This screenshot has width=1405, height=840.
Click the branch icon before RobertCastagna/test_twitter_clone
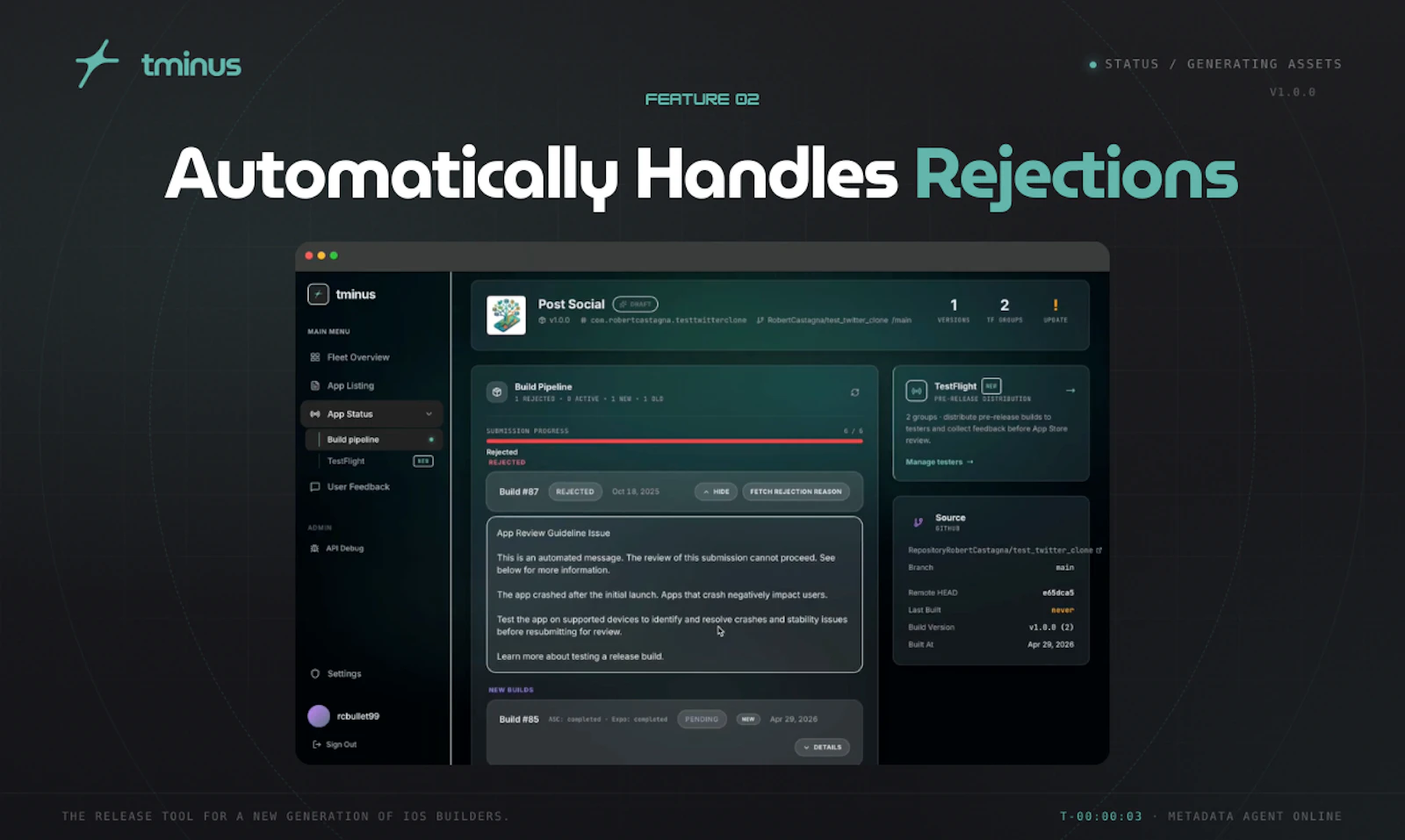click(760, 320)
